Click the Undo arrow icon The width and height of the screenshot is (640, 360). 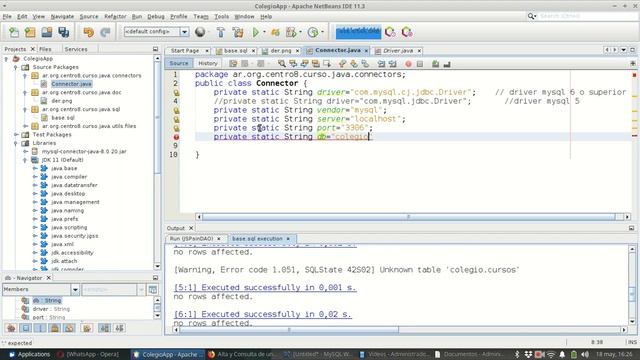pyautogui.click(x=89, y=32)
